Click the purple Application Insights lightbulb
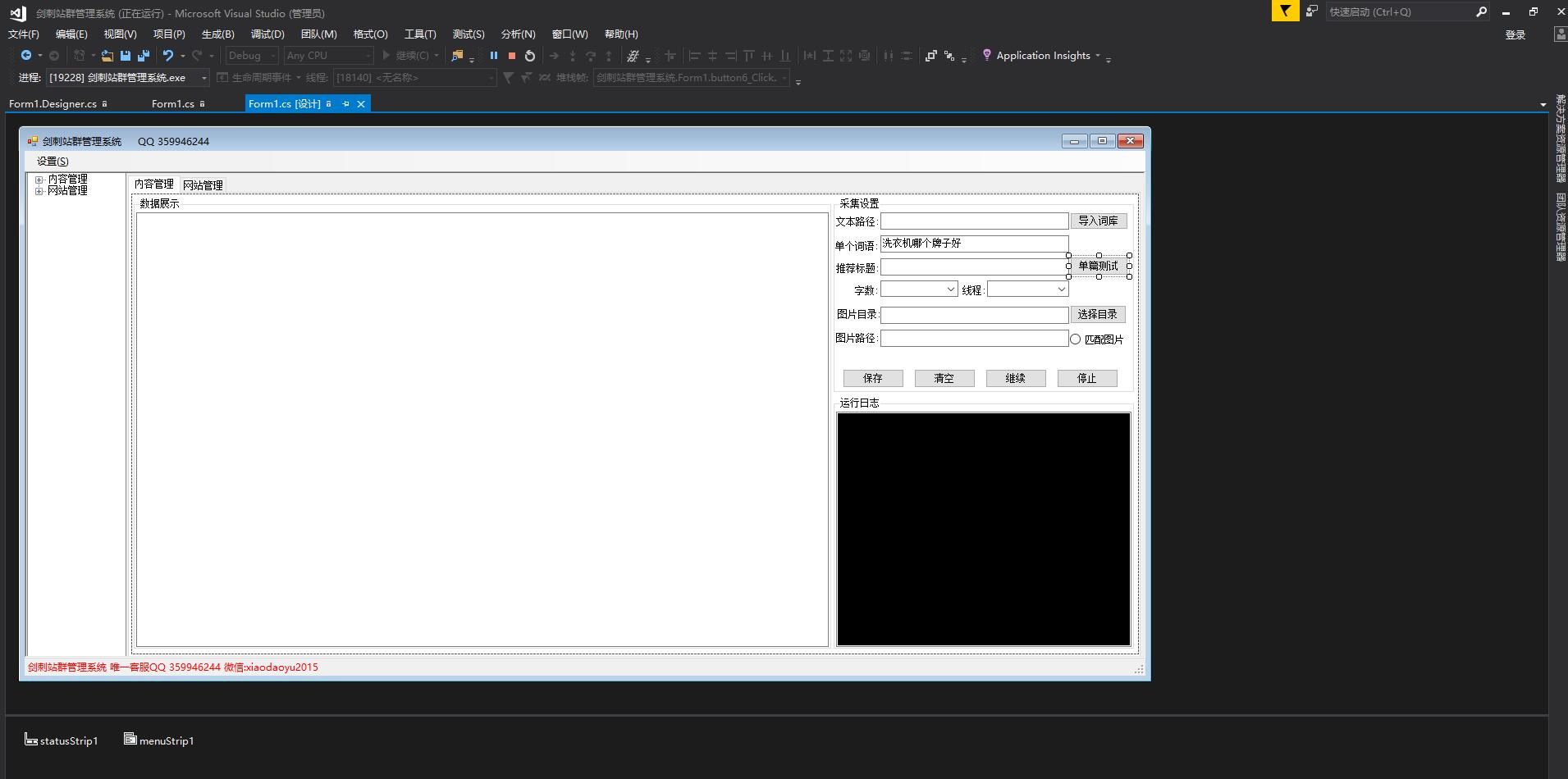 (987, 55)
